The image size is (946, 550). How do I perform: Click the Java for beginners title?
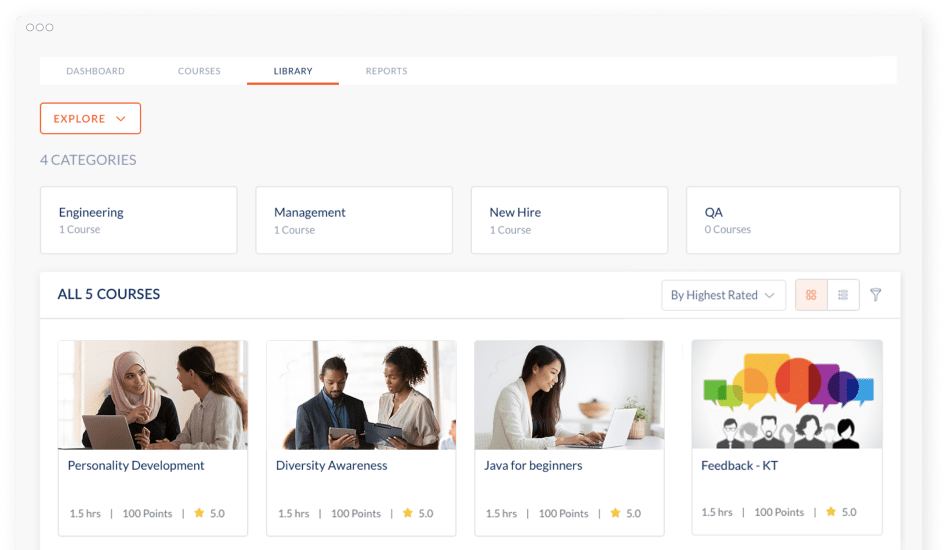[533, 466]
